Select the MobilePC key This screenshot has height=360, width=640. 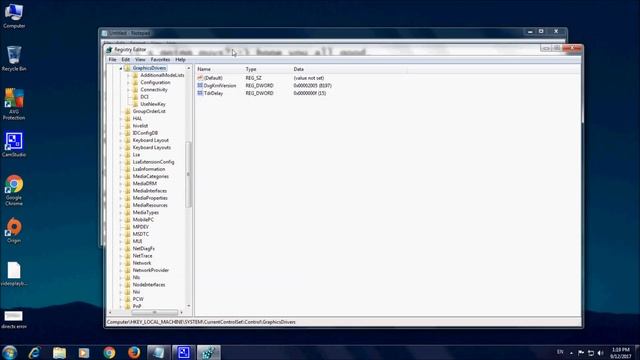coord(143,220)
